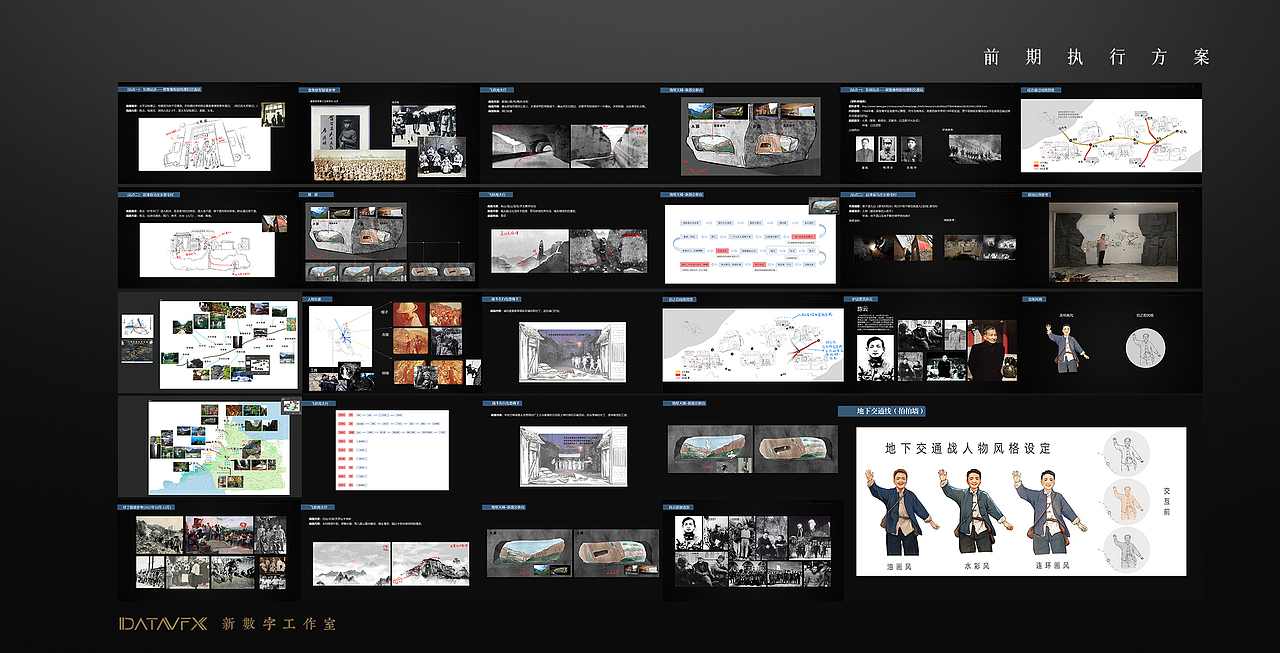Click the gray circle character sketch on style slide
This screenshot has width=1280, height=653.
pos(1146,349)
